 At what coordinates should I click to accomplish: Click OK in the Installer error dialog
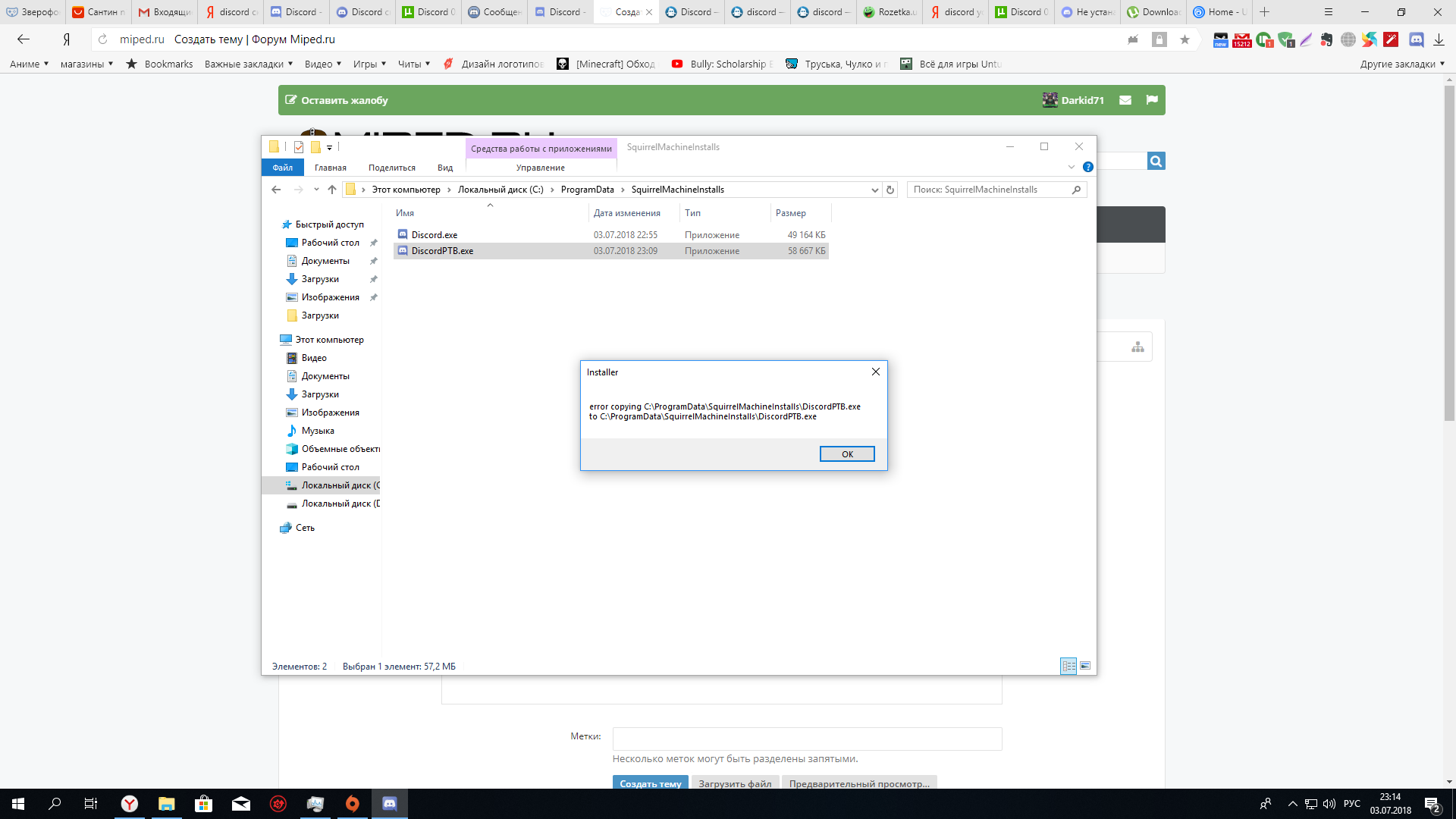tap(847, 453)
